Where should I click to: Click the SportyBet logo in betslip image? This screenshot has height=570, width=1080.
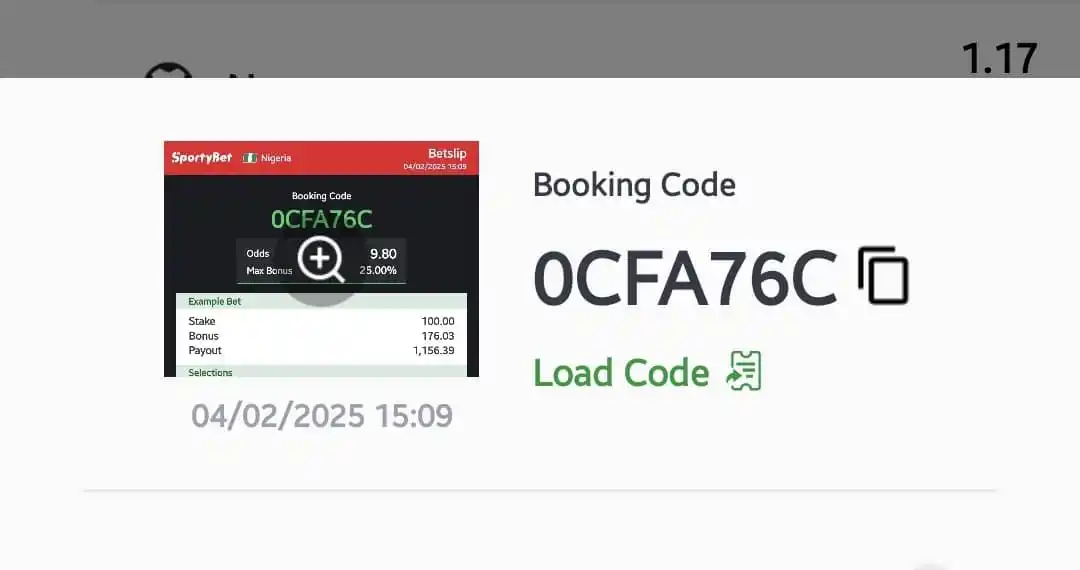click(x=201, y=157)
